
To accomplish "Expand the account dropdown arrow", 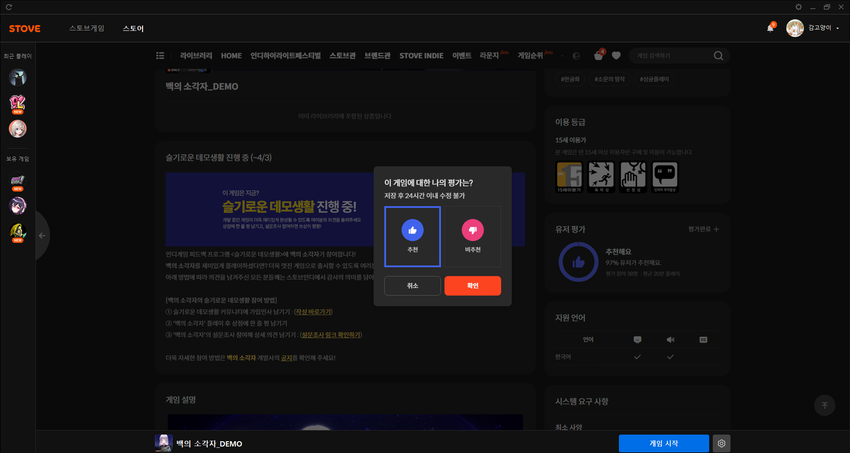I will pos(838,28).
